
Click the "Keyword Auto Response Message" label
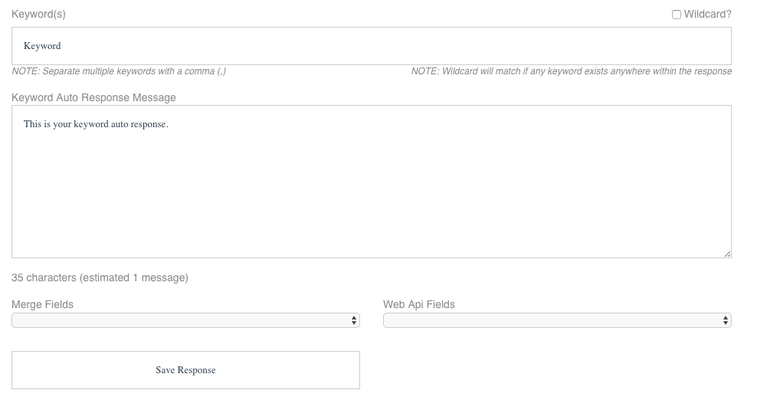[94, 98]
